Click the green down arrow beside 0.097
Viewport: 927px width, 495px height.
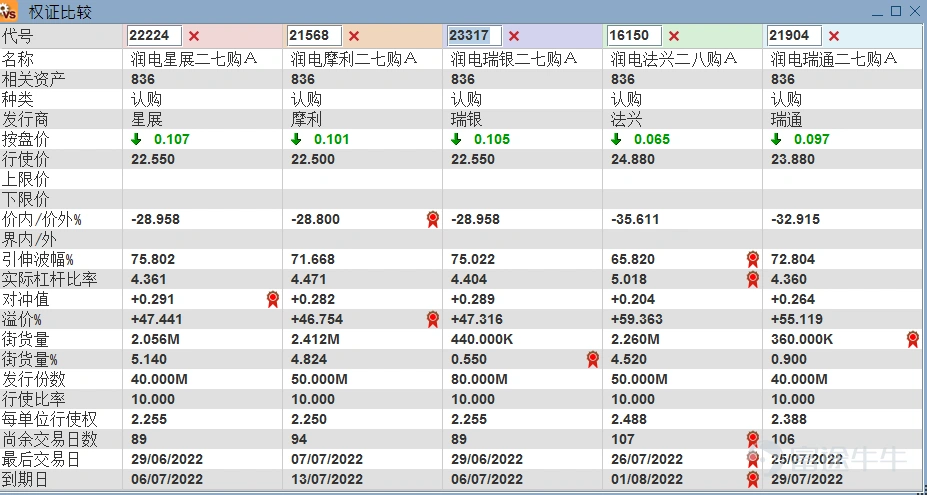click(776, 140)
